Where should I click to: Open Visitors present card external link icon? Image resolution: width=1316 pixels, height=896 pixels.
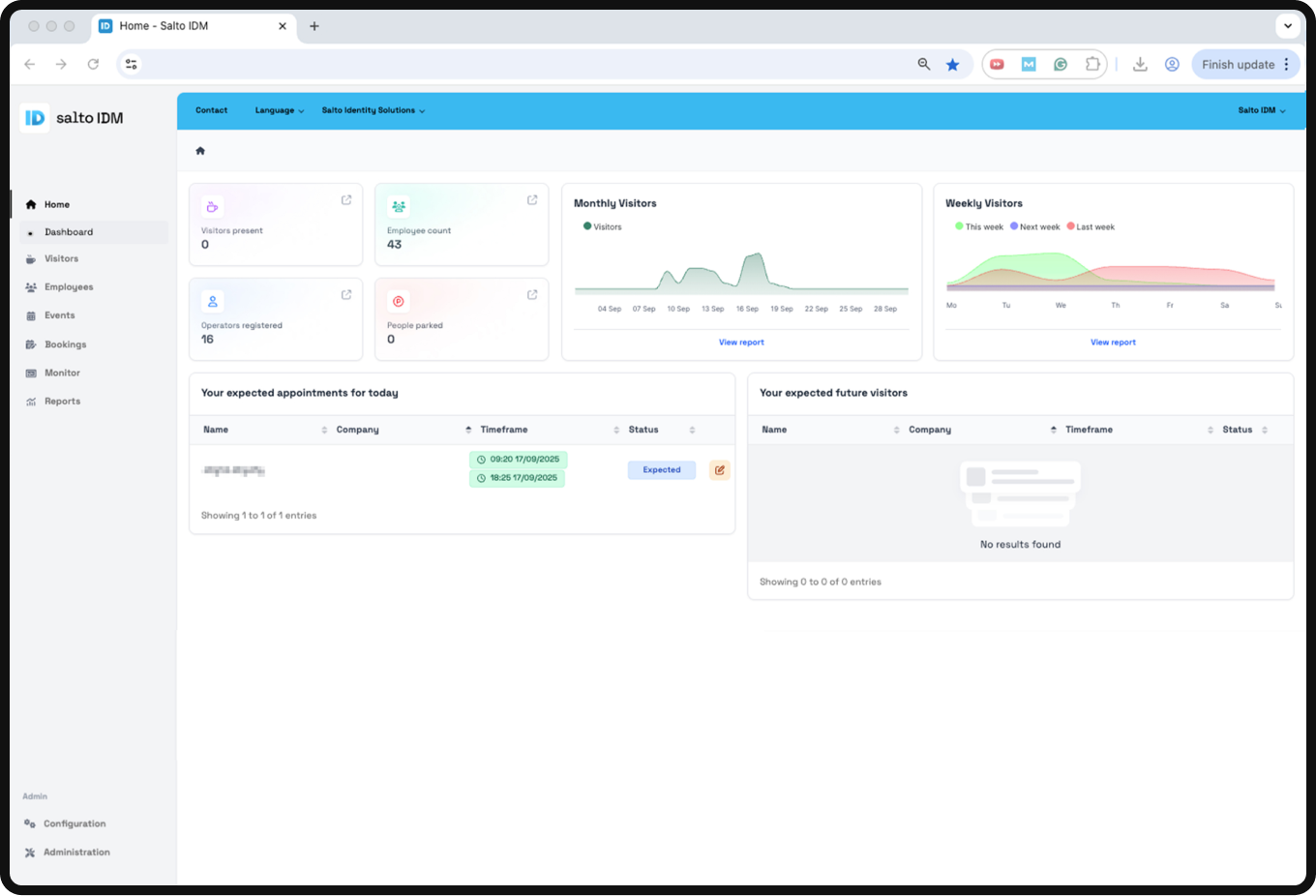point(346,200)
